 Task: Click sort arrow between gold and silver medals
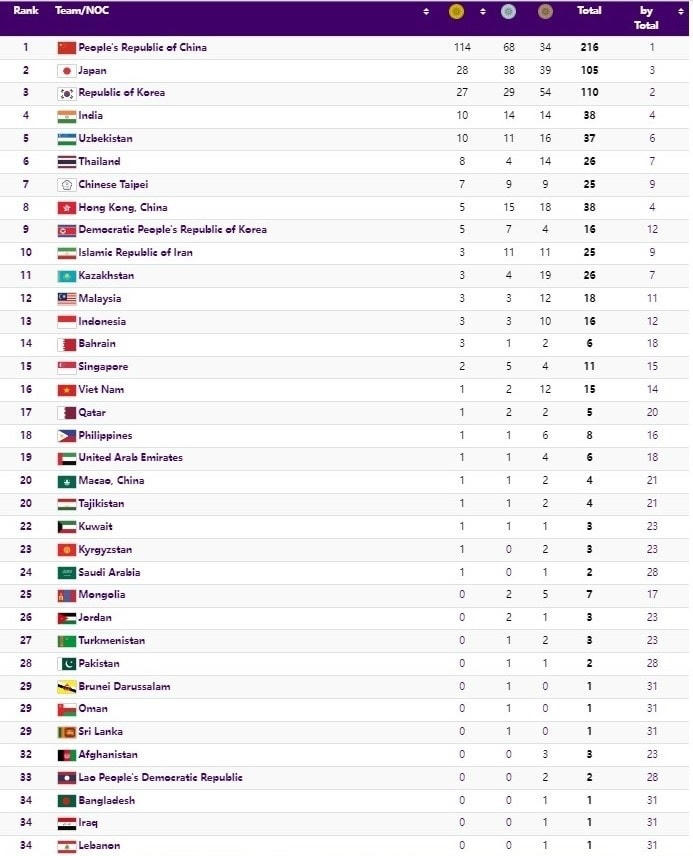click(x=482, y=11)
